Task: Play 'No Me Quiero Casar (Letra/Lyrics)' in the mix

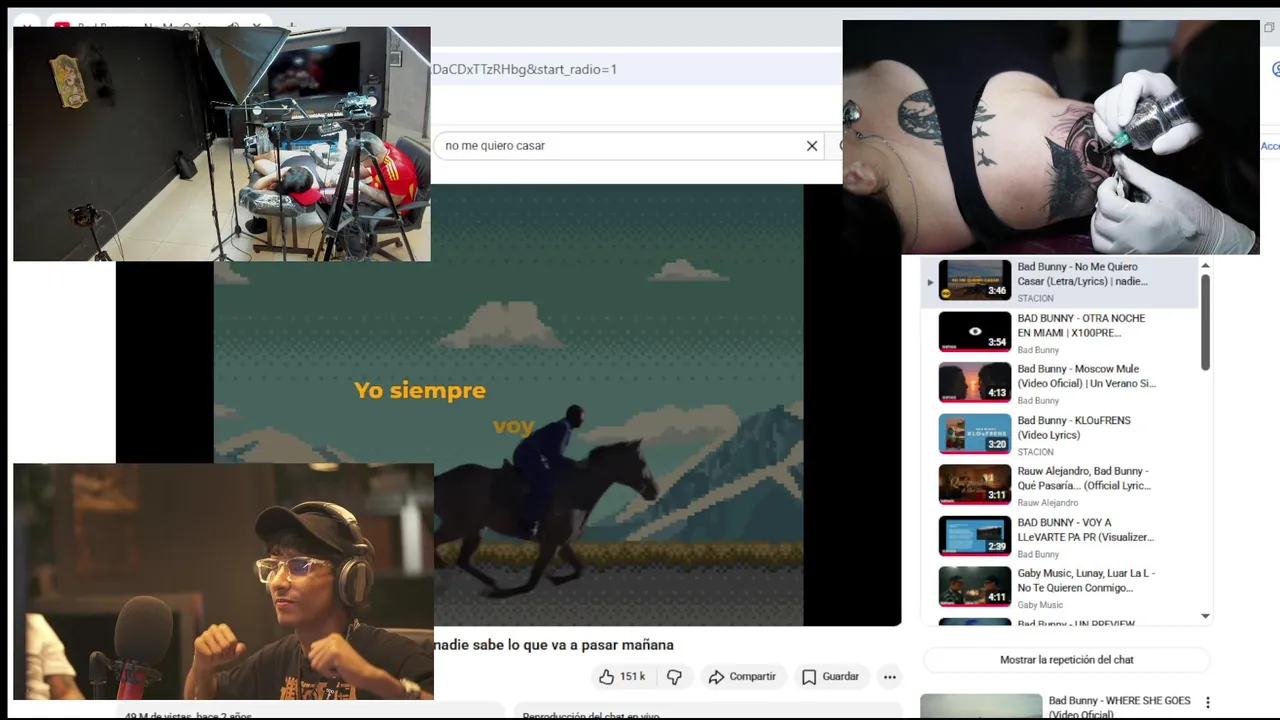Action: [x=1060, y=282]
